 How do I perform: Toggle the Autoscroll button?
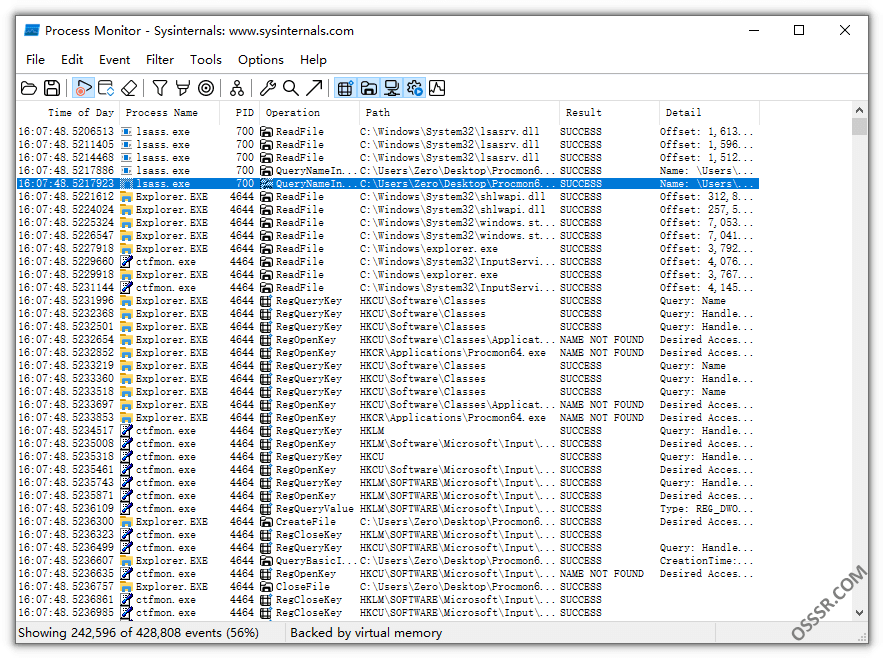(105, 88)
